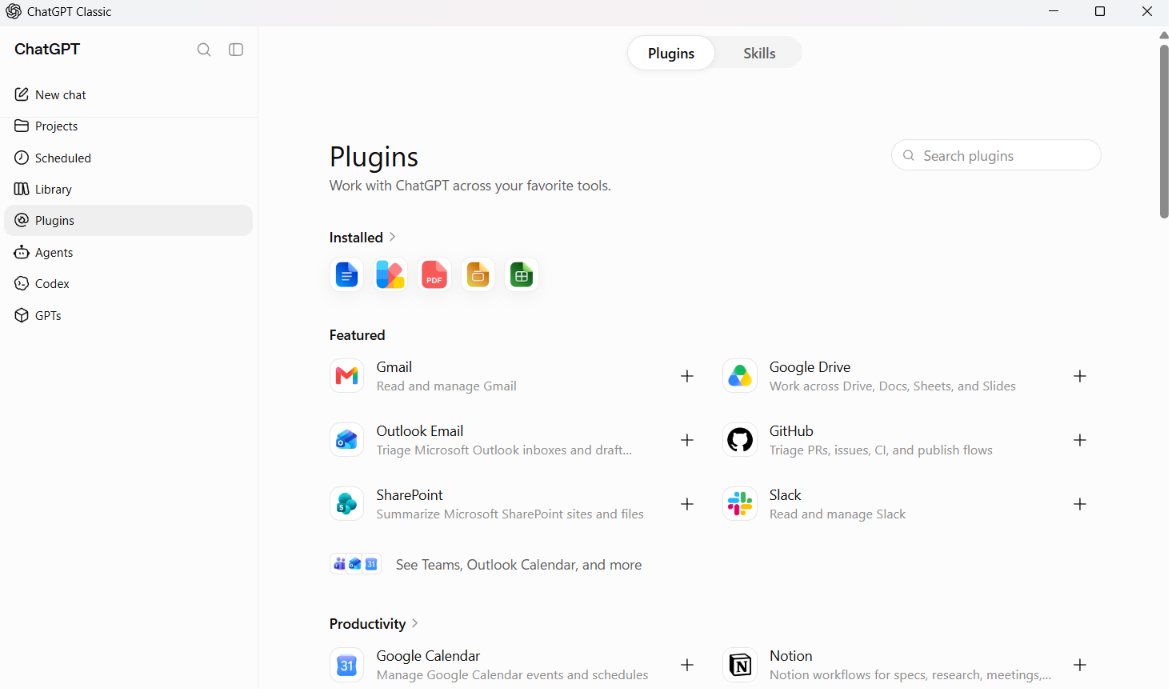This screenshot has width=1169, height=689.
Task: Add the Gmail plugin with plus
Action: tap(687, 376)
